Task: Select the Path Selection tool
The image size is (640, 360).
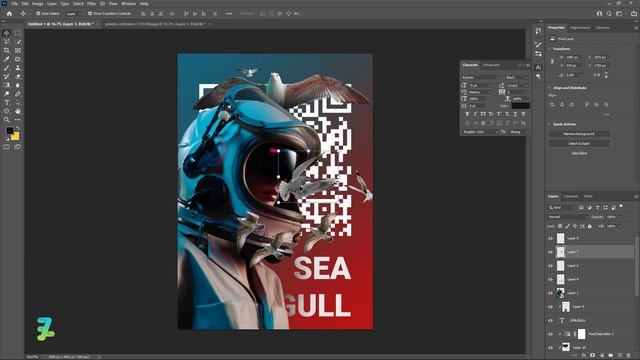Action: tap(18, 102)
